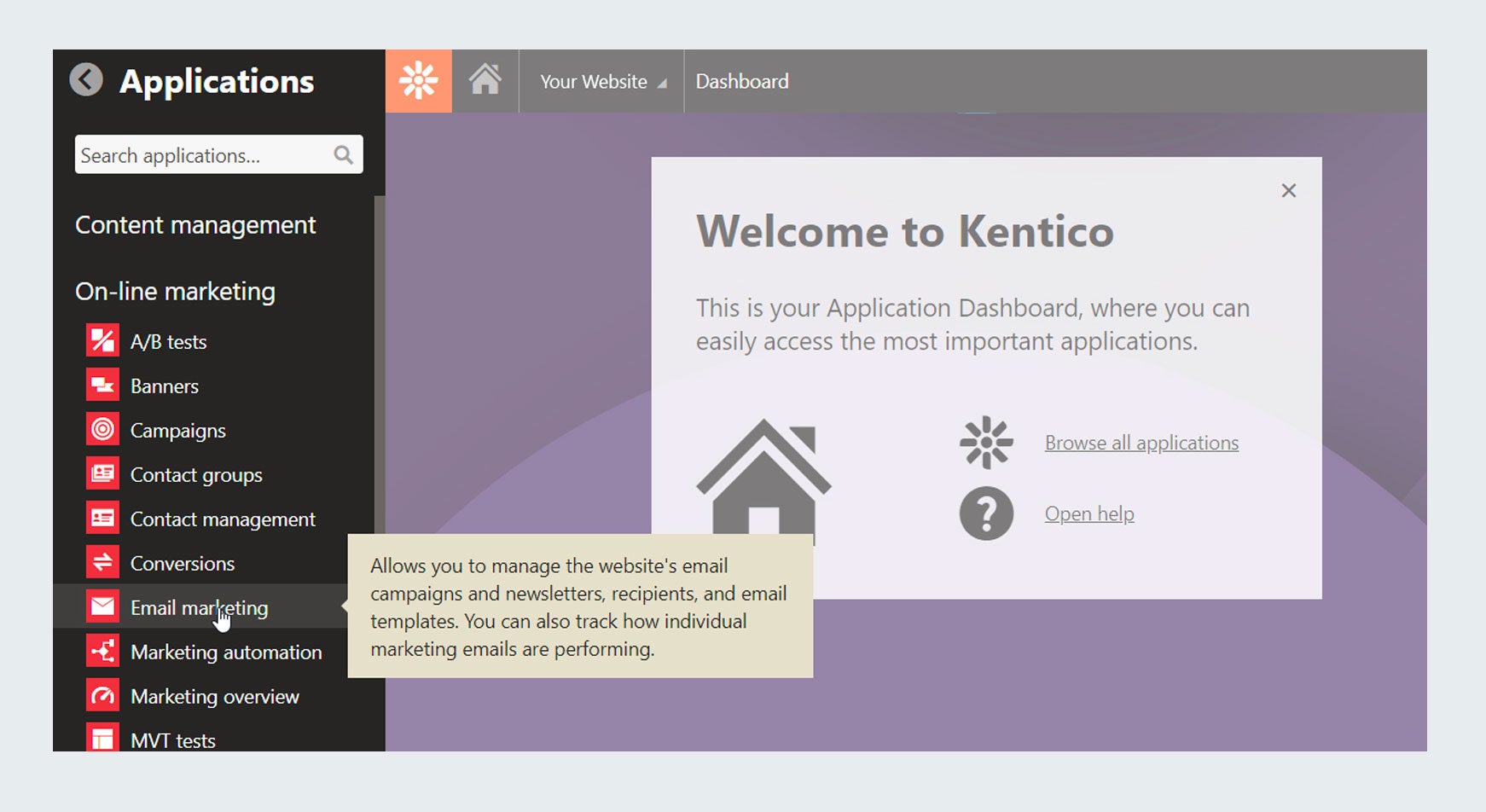
Task: Open help from the welcome dialog
Action: [1088, 513]
